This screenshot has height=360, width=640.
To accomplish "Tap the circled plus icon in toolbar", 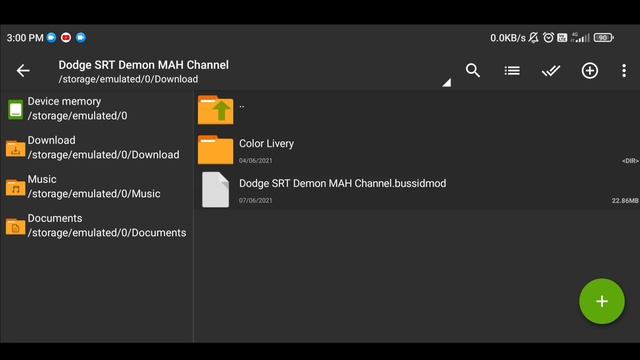I will [590, 71].
